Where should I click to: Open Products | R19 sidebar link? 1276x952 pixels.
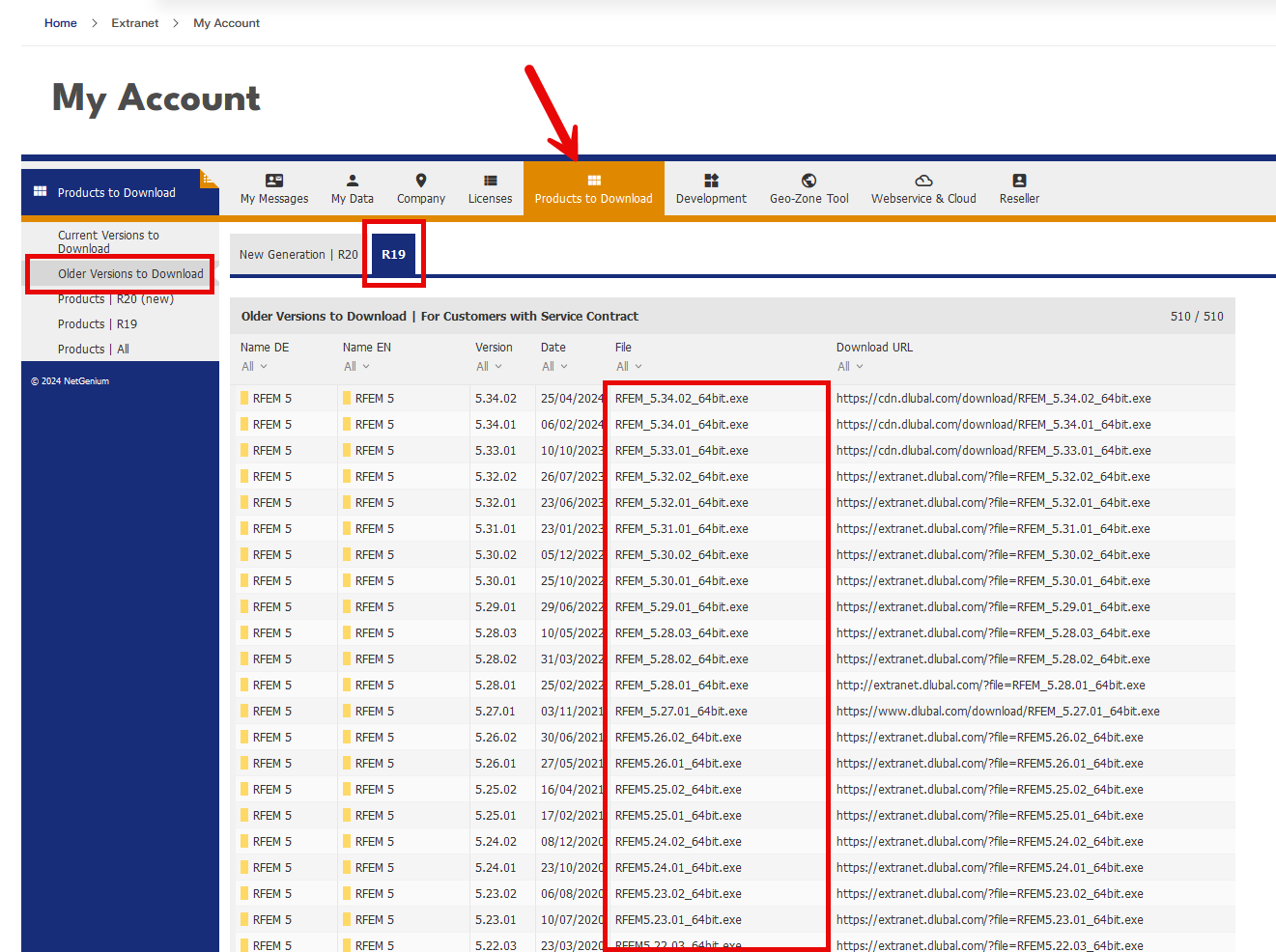(98, 324)
